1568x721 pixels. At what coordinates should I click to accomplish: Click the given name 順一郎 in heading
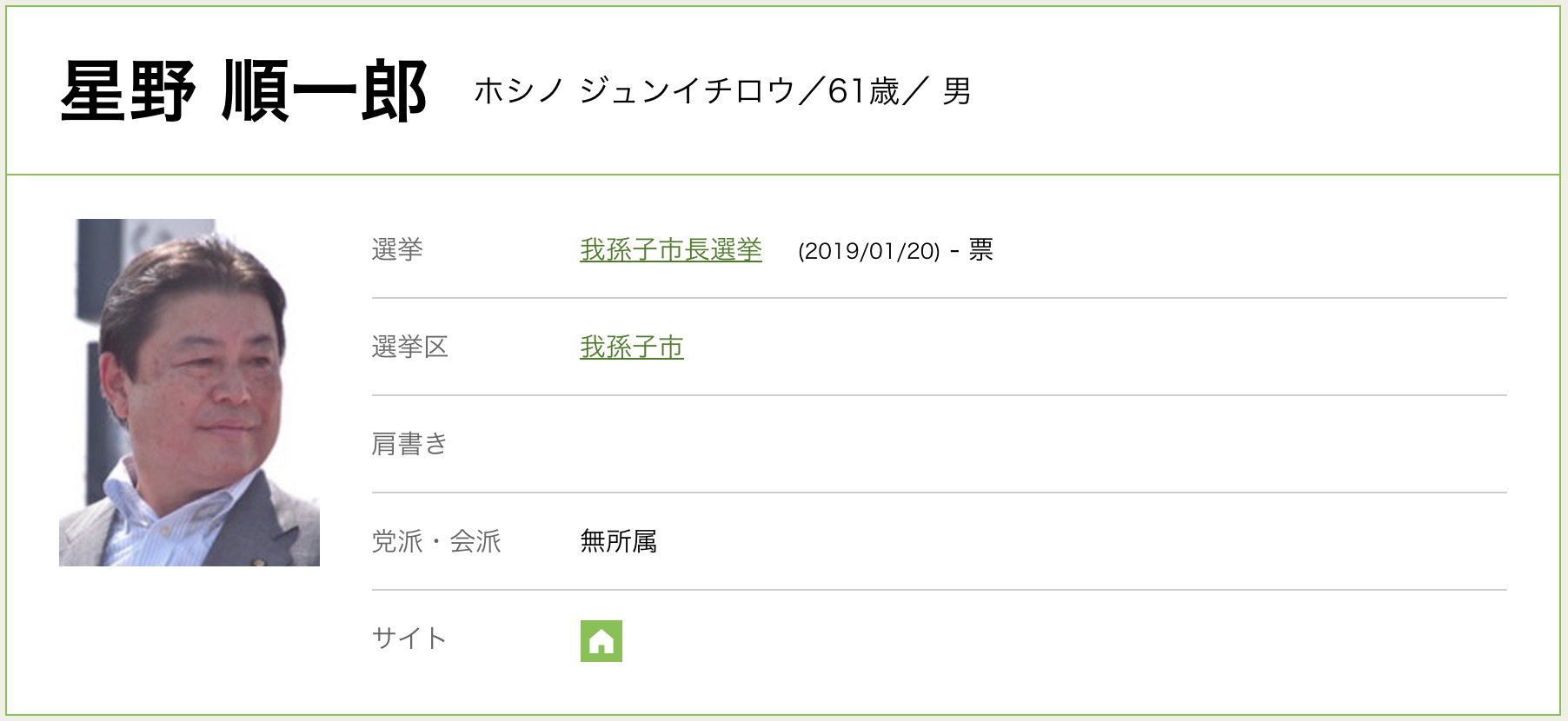coord(325,91)
